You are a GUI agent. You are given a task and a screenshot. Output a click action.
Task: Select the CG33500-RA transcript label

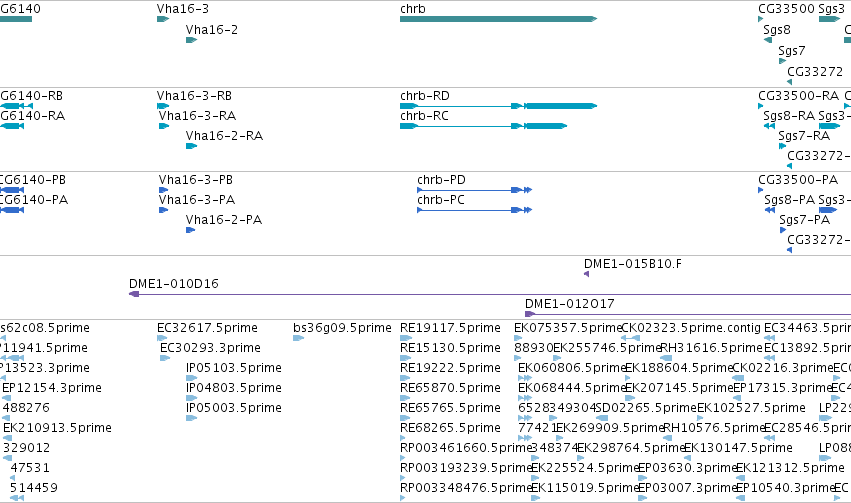798,96
